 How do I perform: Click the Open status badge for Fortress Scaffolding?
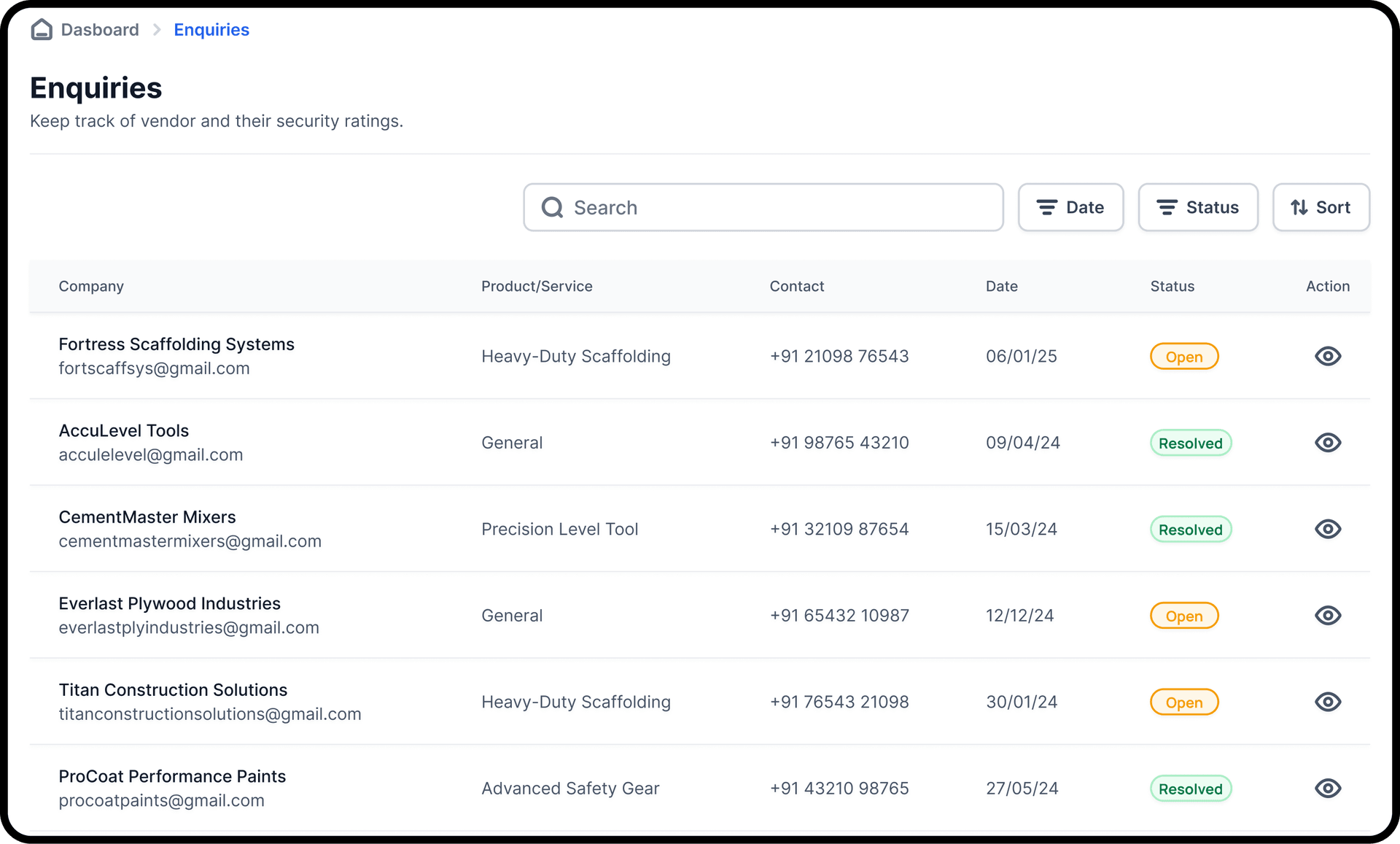1183,356
